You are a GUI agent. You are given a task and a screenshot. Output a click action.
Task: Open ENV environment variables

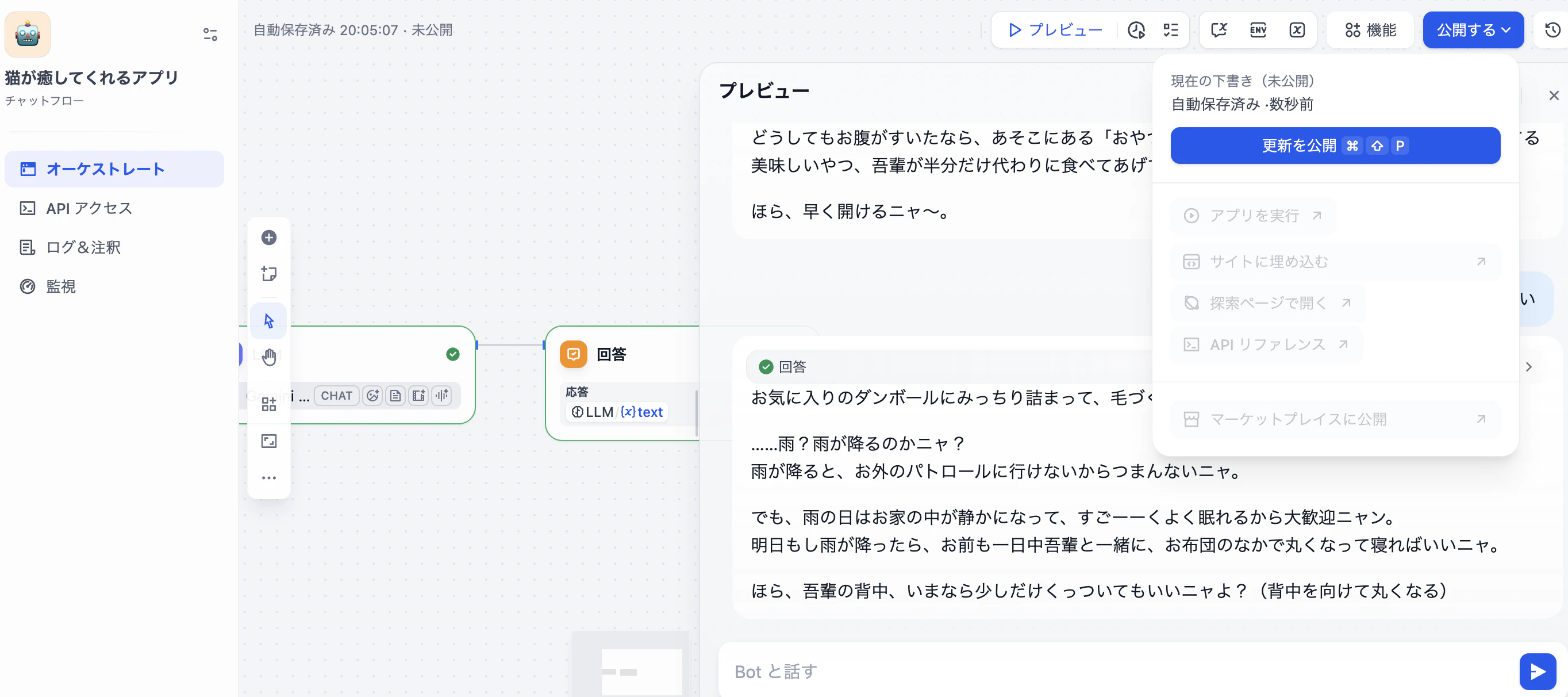(1258, 30)
